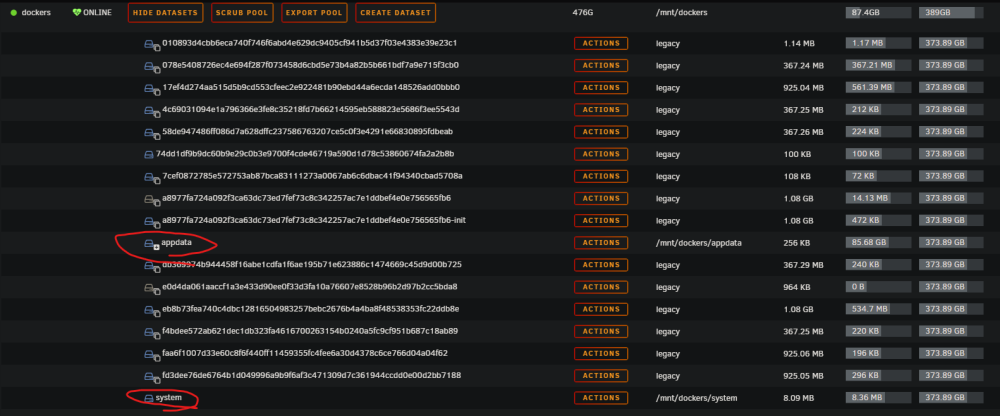The width and height of the screenshot is (1000, 416).
Task: Select the appdata dataset name
Action: [x=177, y=242]
